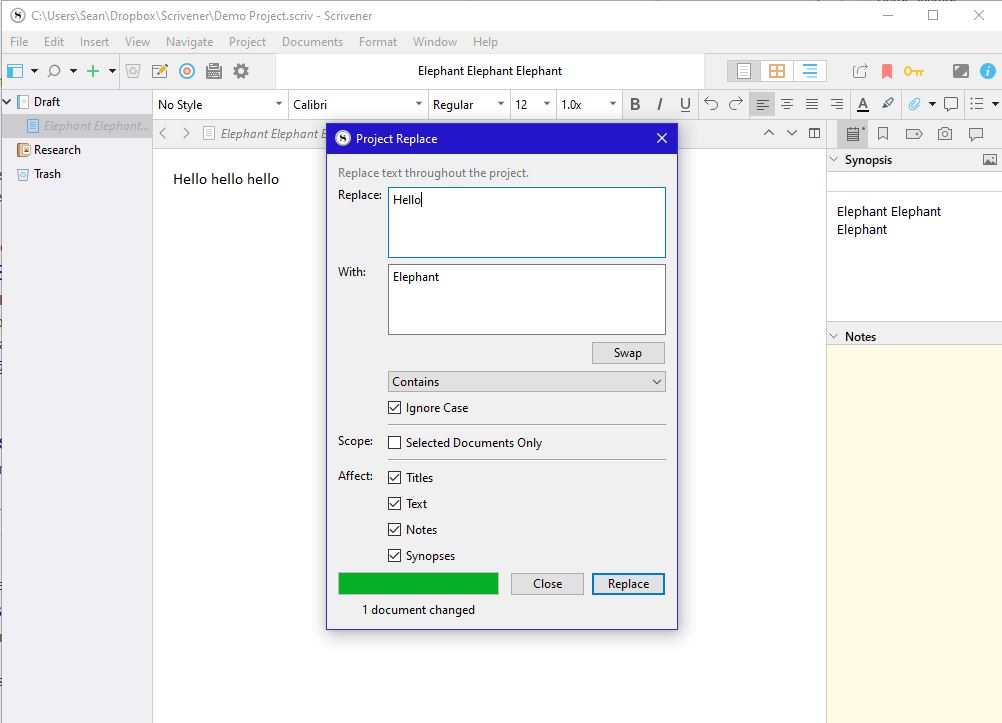The height and width of the screenshot is (723, 1002).
Task: Open the Compose mode typewriter icon
Action: [x=213, y=71]
